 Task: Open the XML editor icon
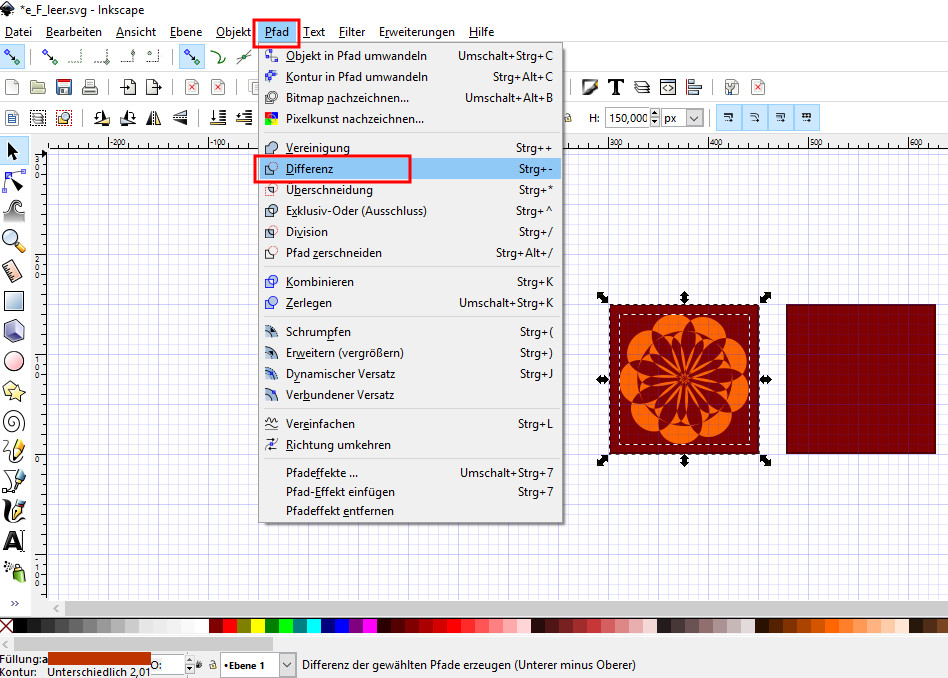668,87
